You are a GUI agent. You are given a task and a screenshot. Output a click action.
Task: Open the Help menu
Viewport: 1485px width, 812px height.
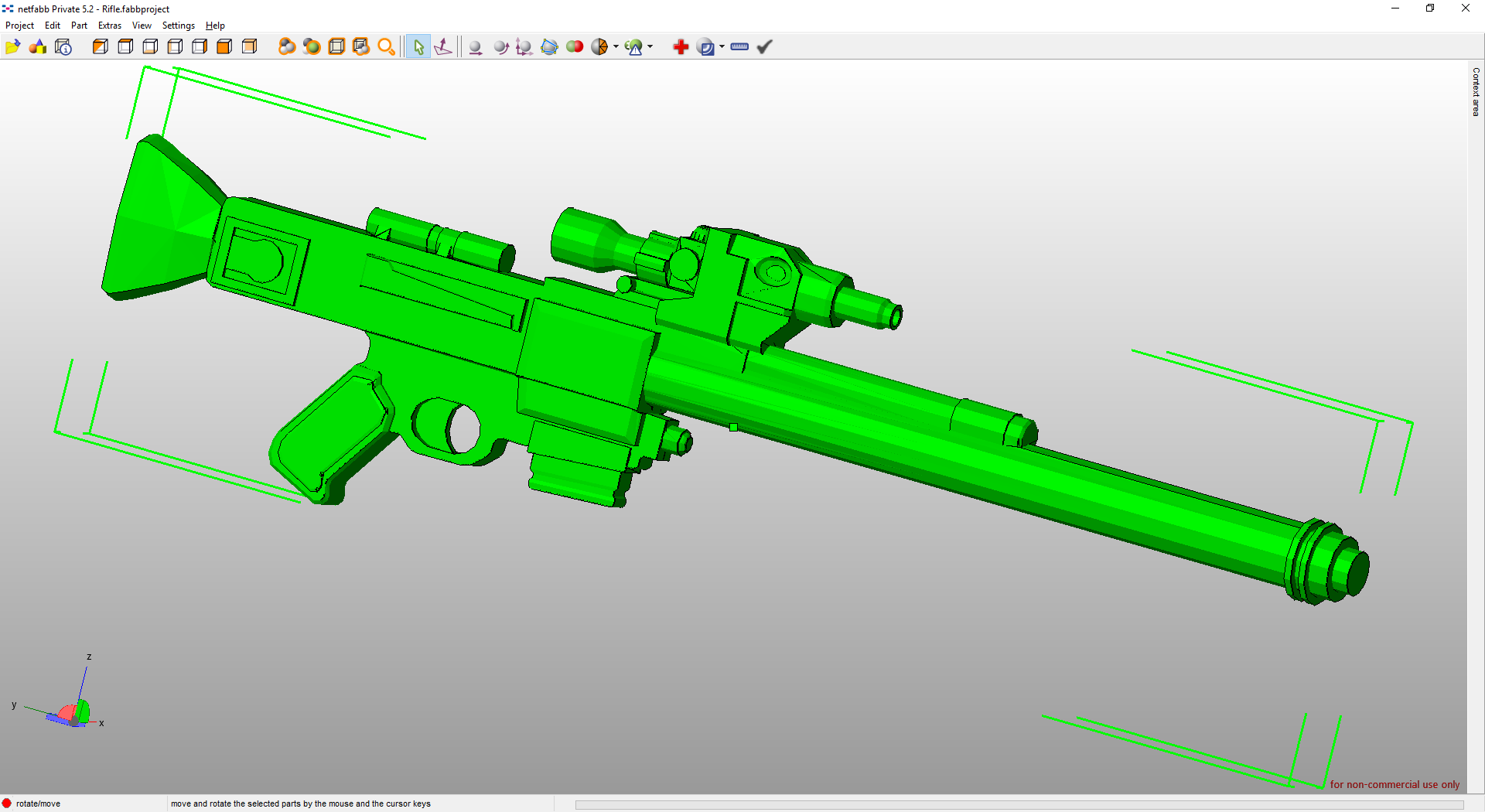(215, 26)
